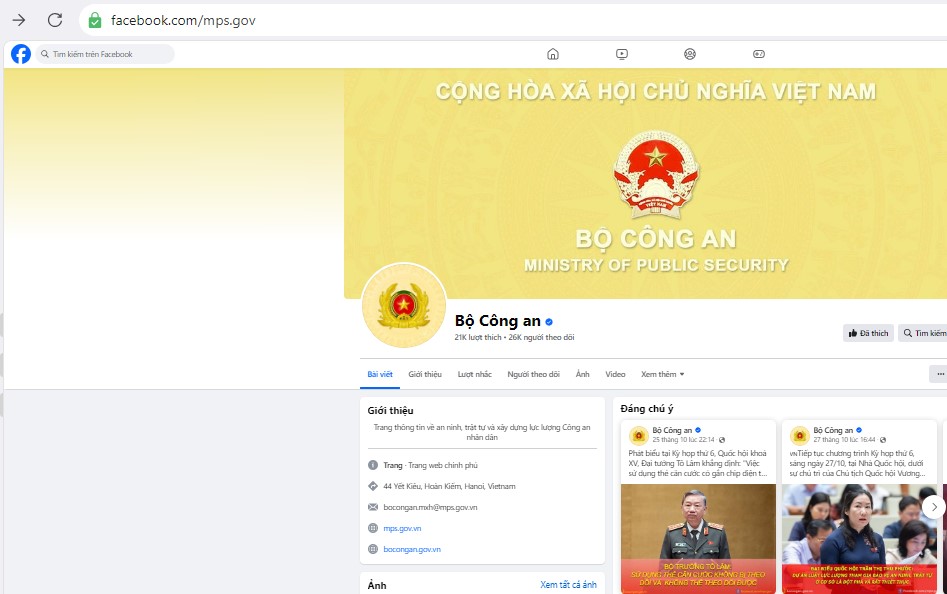Viewport: 947px width, 594px height.
Task: Click the address 44 Yết Kiêu, Hoàn Kiếm
Action: coord(449,486)
